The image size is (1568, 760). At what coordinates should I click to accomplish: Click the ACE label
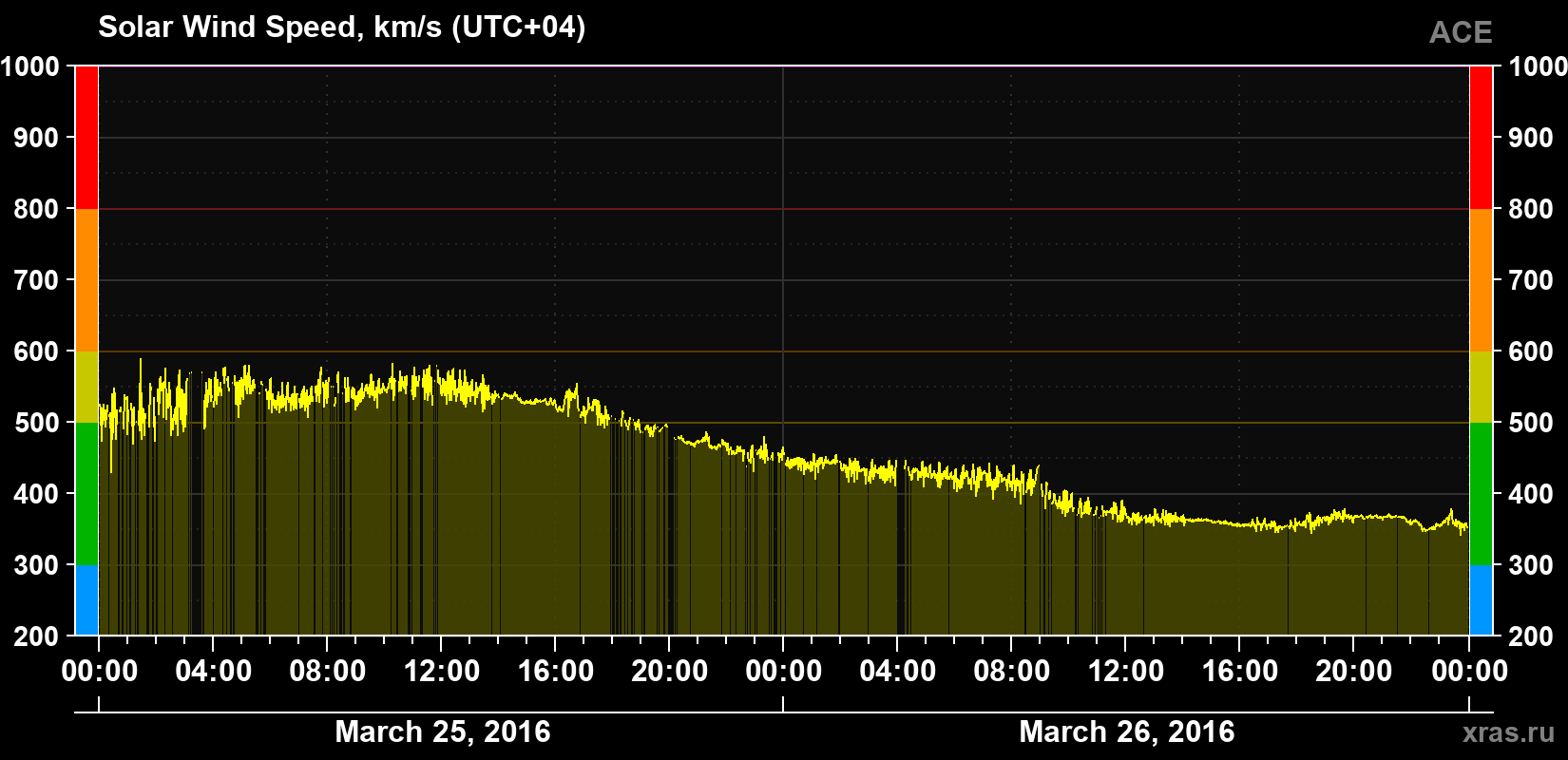[x=1461, y=33]
